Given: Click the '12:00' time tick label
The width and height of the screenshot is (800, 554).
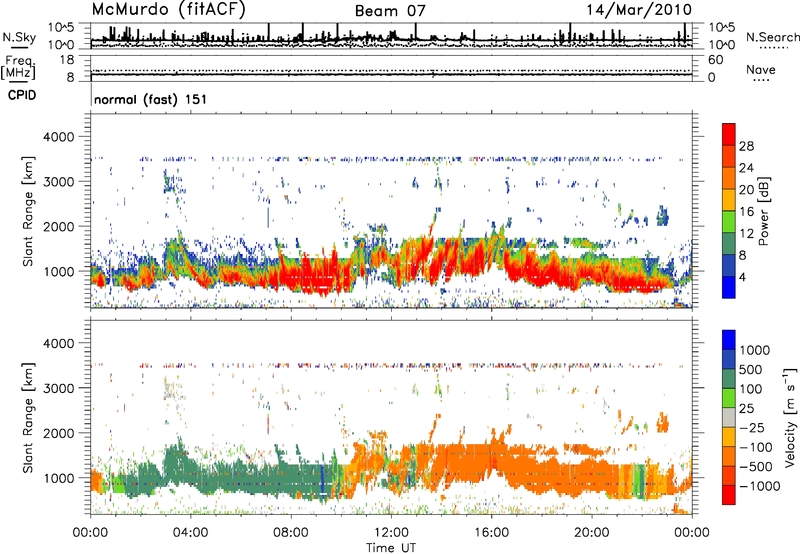Looking at the screenshot, I should [391, 533].
